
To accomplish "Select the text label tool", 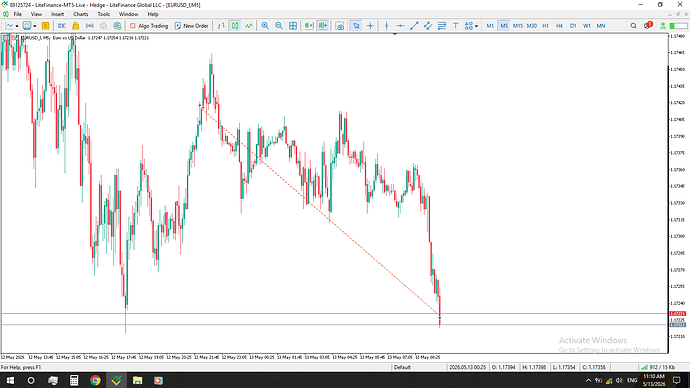I will [455, 26].
